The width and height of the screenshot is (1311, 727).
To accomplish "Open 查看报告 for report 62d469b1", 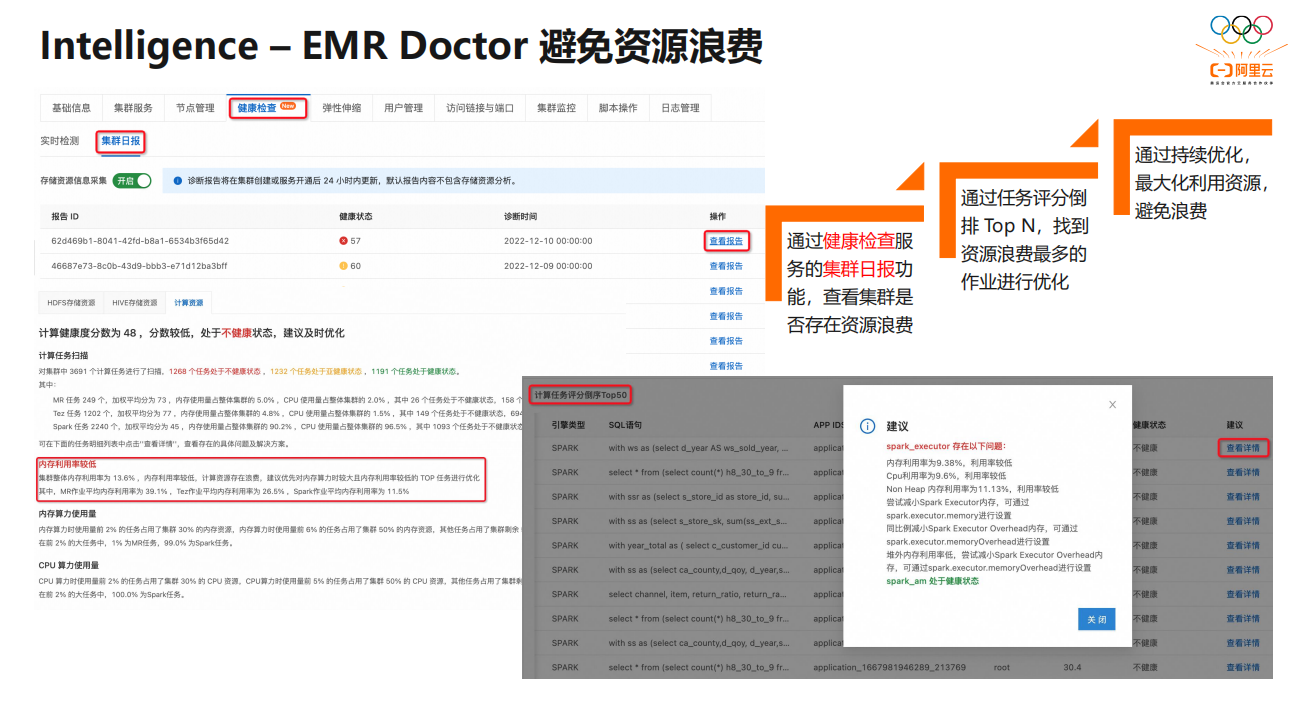I will [x=727, y=240].
